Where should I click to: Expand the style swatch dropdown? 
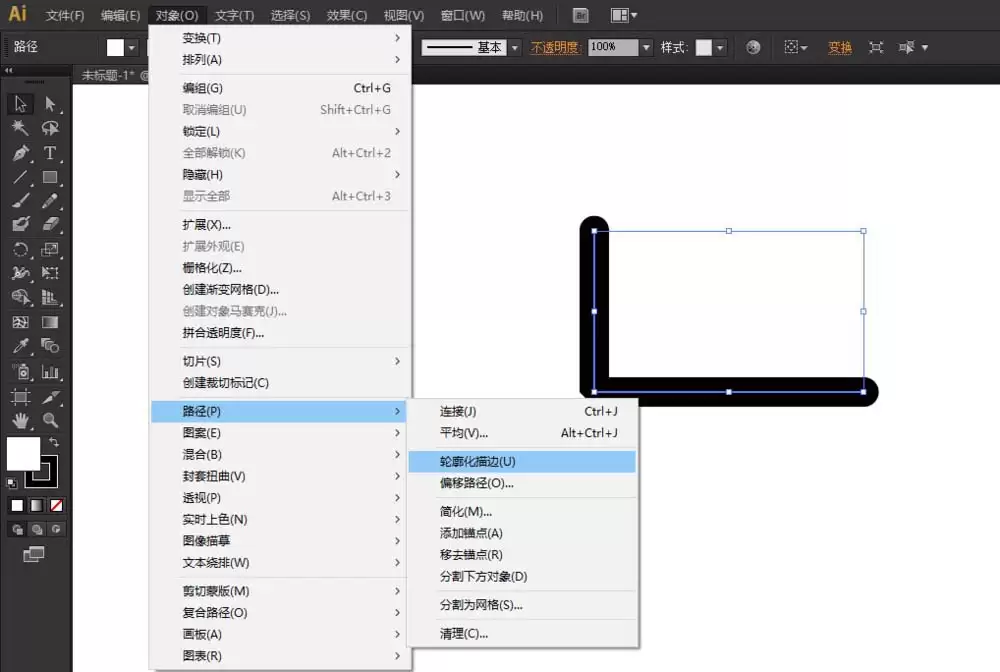coord(720,47)
